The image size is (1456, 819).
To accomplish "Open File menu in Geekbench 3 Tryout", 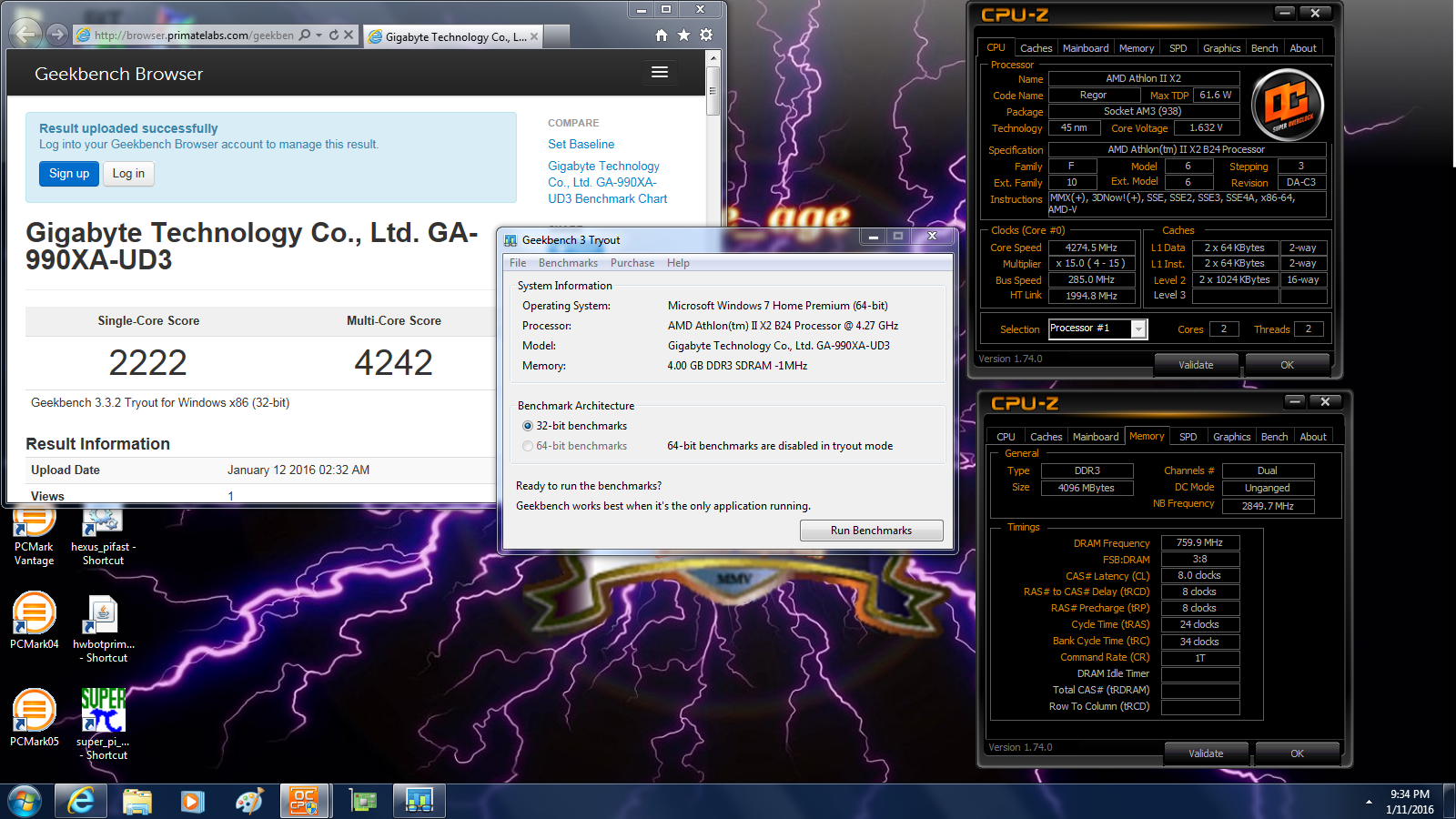I will click(x=518, y=263).
